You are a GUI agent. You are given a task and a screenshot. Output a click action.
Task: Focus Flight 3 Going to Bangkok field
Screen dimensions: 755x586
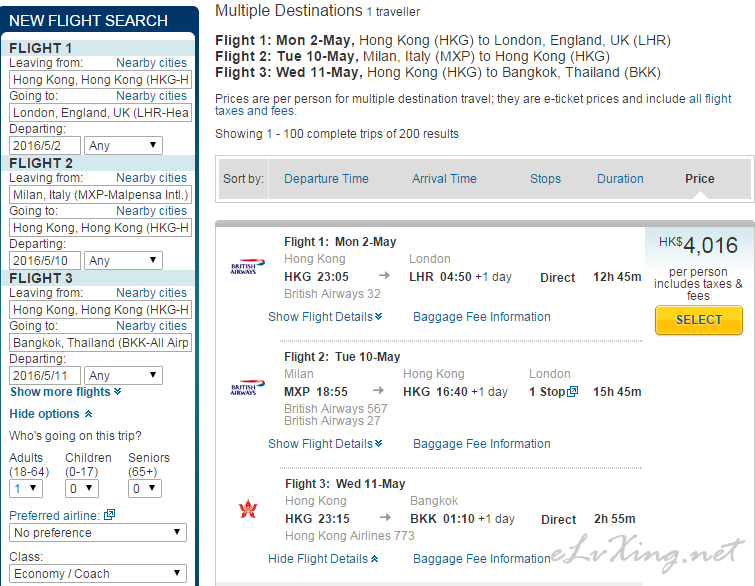(x=100, y=343)
